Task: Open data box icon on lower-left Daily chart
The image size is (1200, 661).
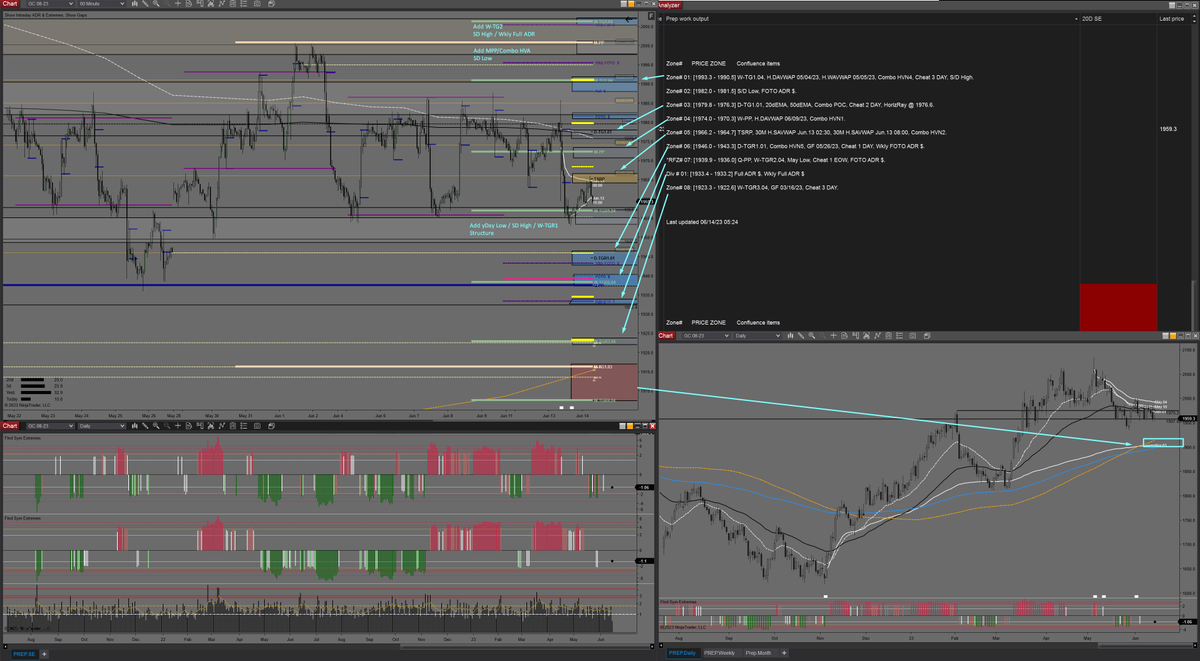Action: 189,426
